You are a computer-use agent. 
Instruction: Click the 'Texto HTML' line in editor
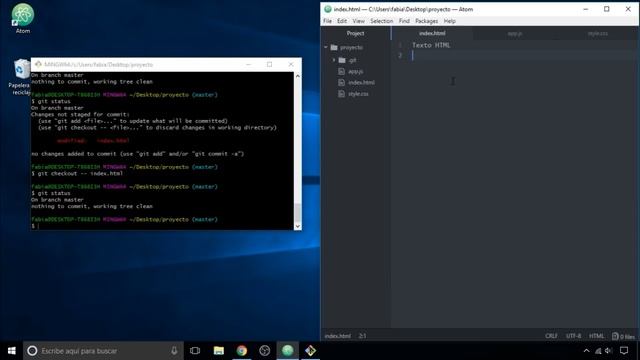pyautogui.click(x=431, y=45)
